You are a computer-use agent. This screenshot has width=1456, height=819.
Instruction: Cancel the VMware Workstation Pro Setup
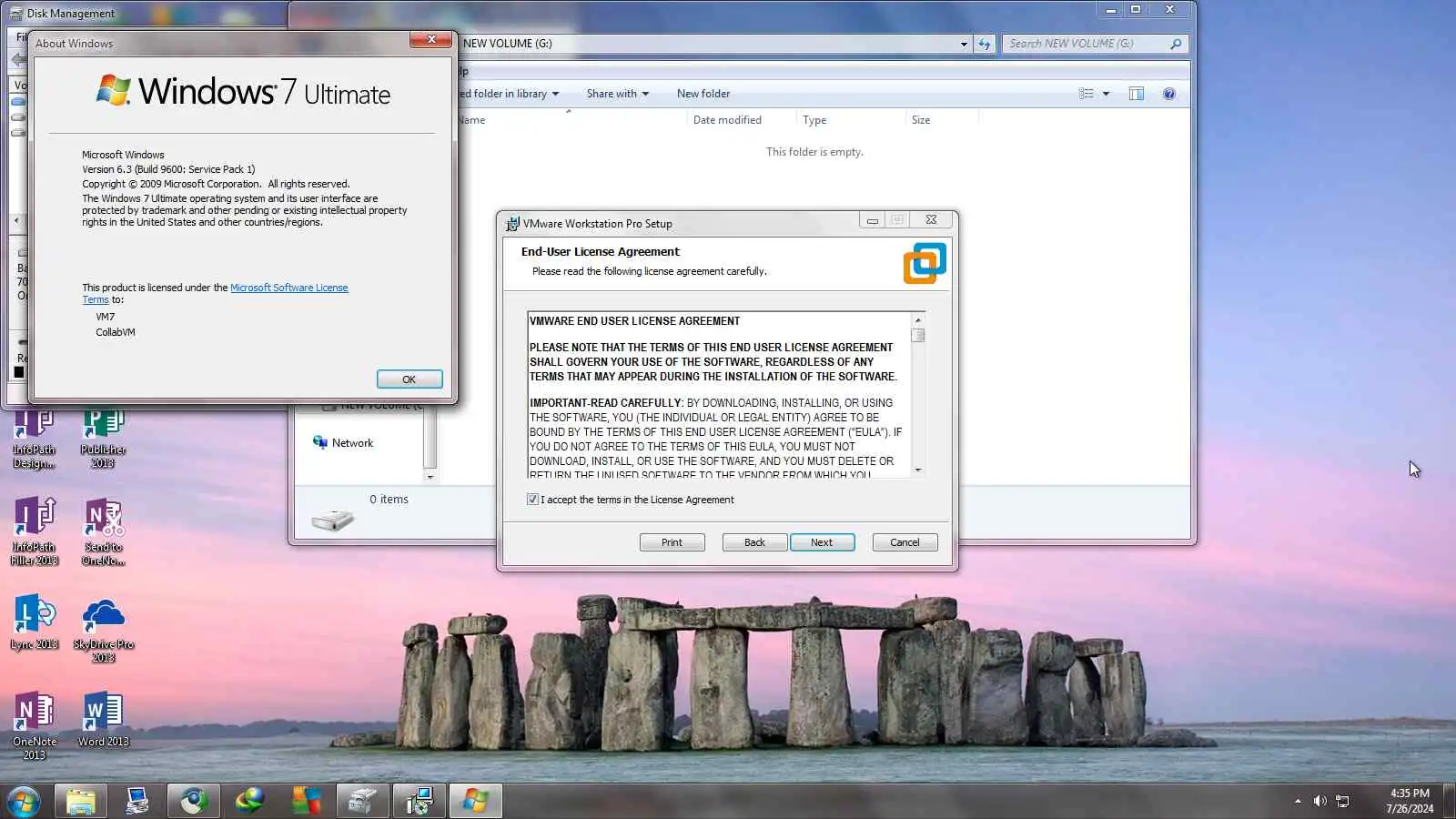point(905,542)
